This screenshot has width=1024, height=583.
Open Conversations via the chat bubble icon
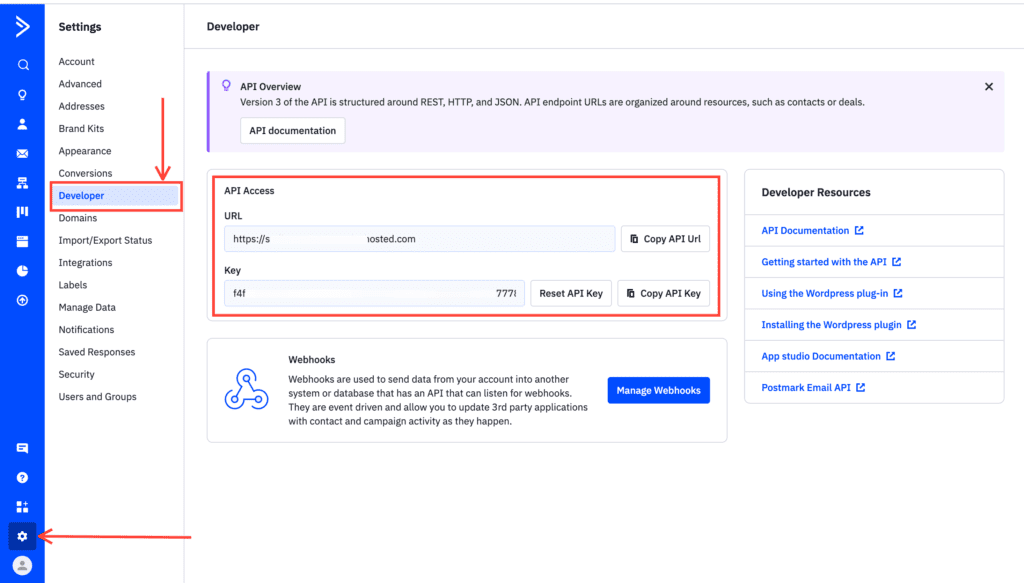click(21, 448)
